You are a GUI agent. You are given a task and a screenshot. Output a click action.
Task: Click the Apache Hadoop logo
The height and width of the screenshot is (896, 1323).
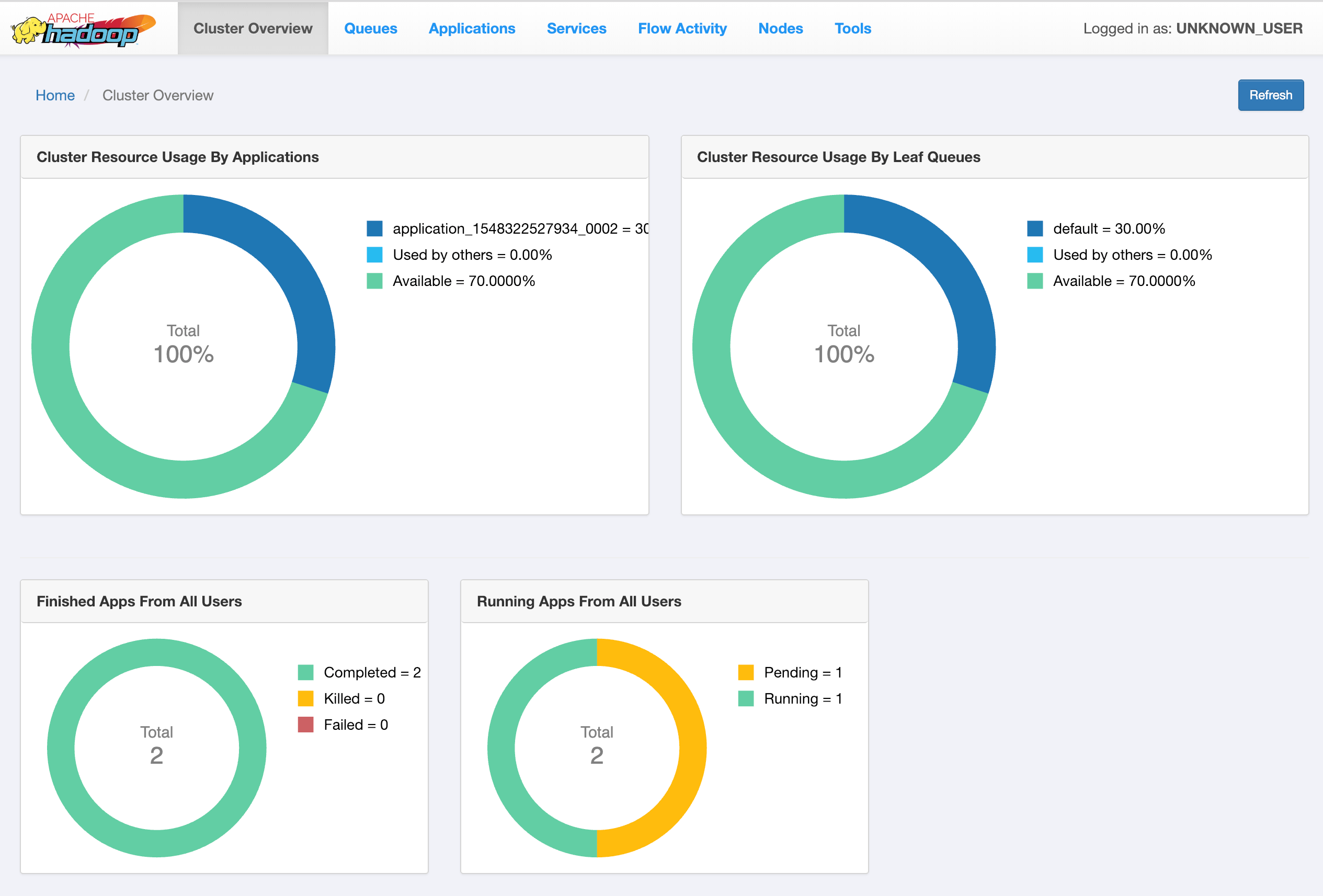(x=85, y=27)
